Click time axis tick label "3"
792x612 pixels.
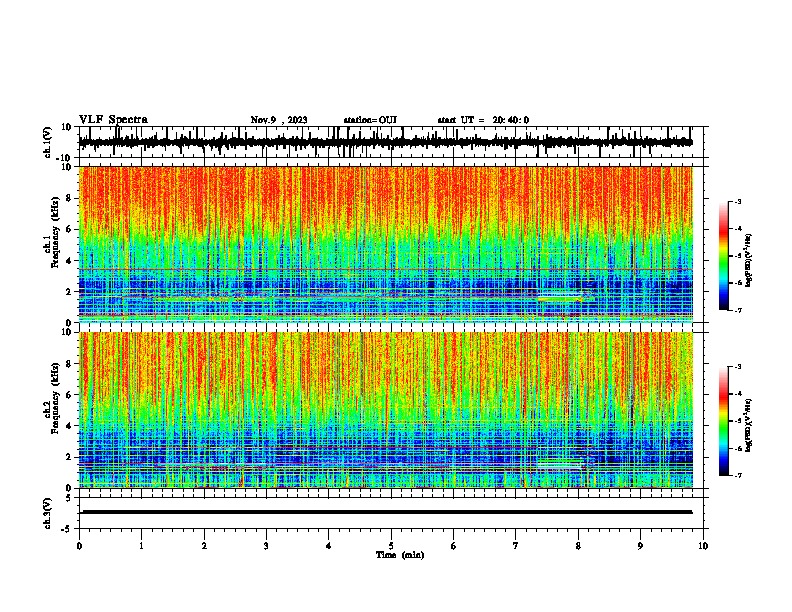coord(266,546)
